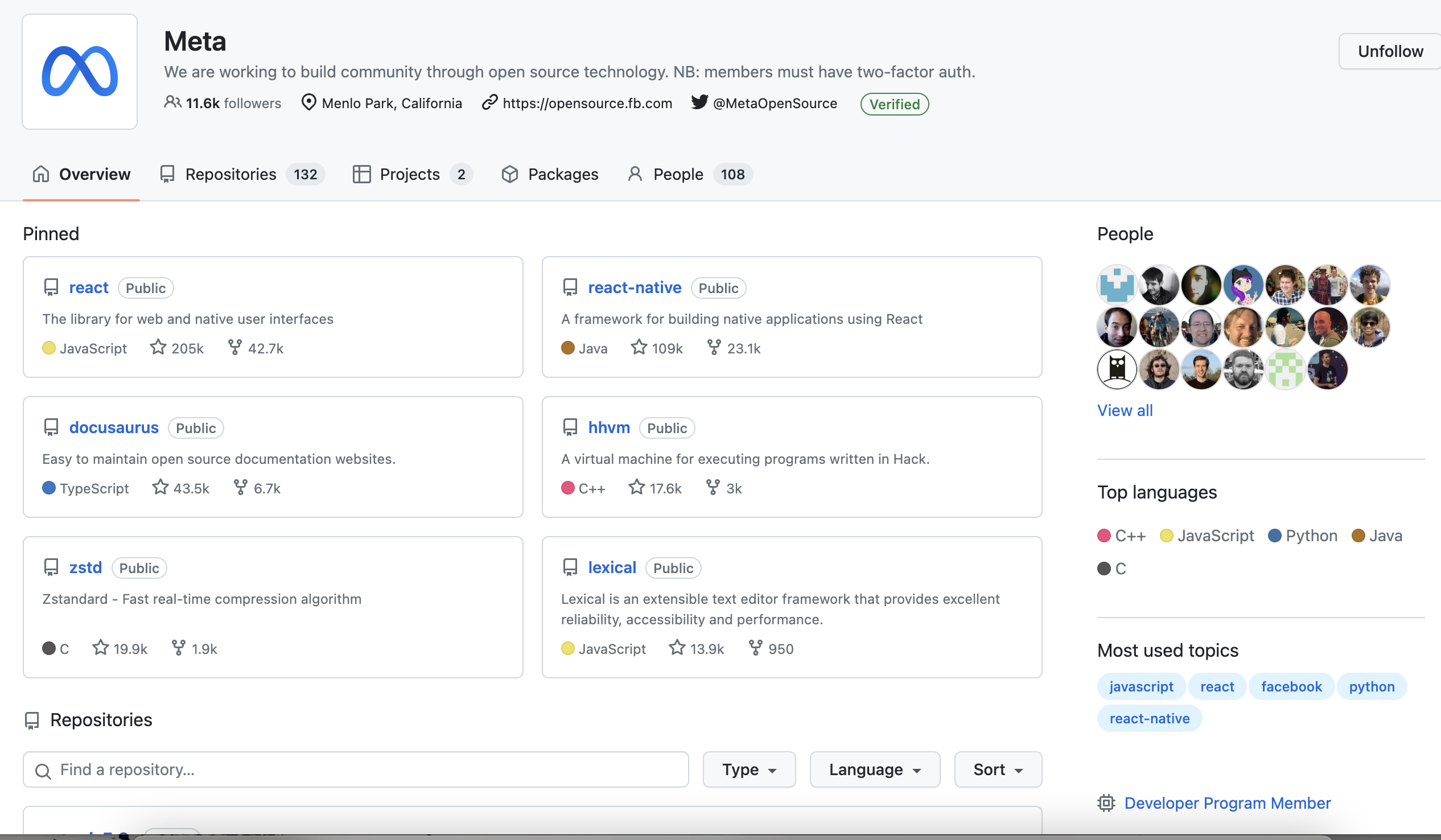Expand the Language filter dropdown
This screenshot has height=840, width=1441.
coord(874,769)
